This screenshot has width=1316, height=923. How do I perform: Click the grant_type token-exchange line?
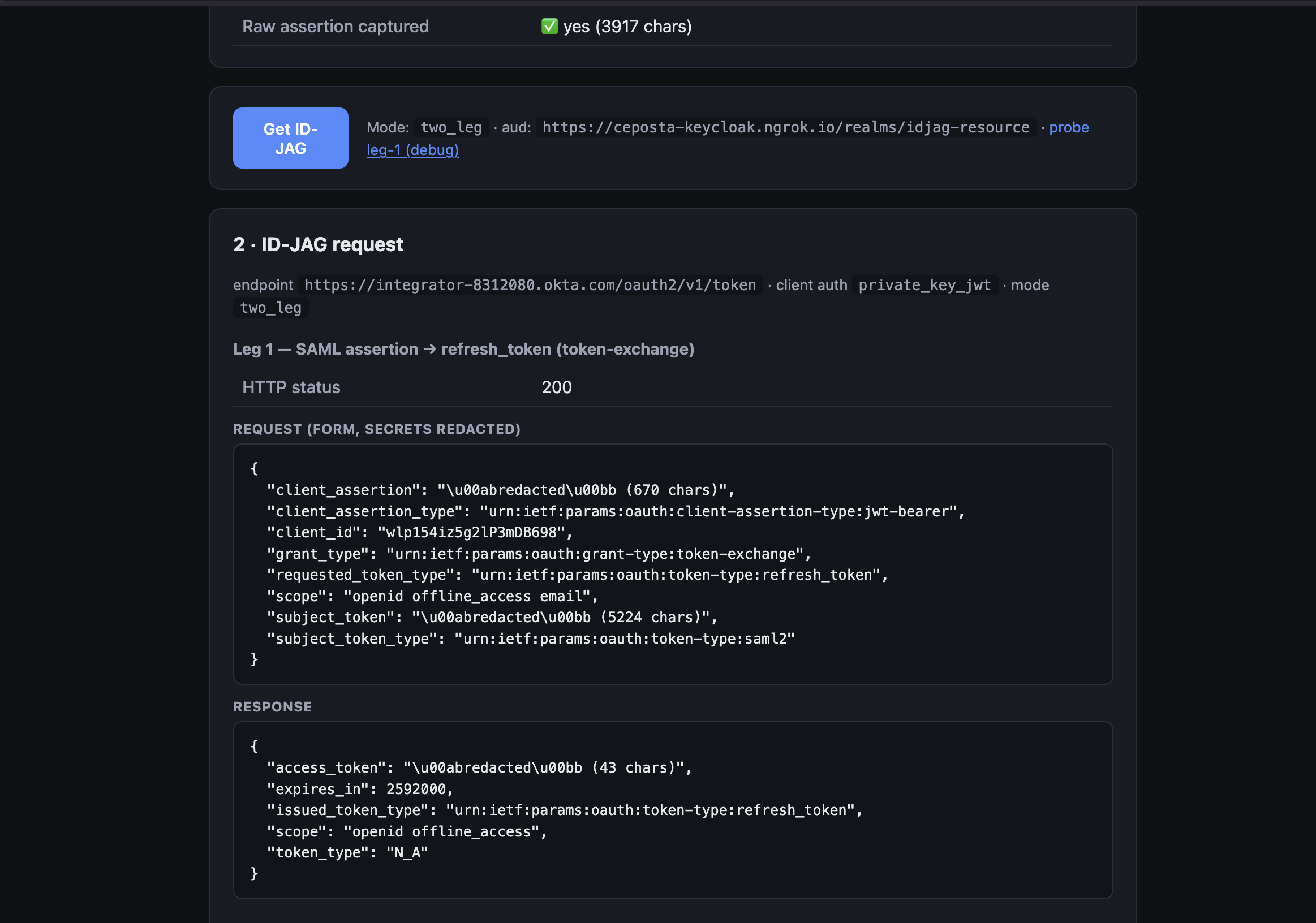click(x=539, y=554)
